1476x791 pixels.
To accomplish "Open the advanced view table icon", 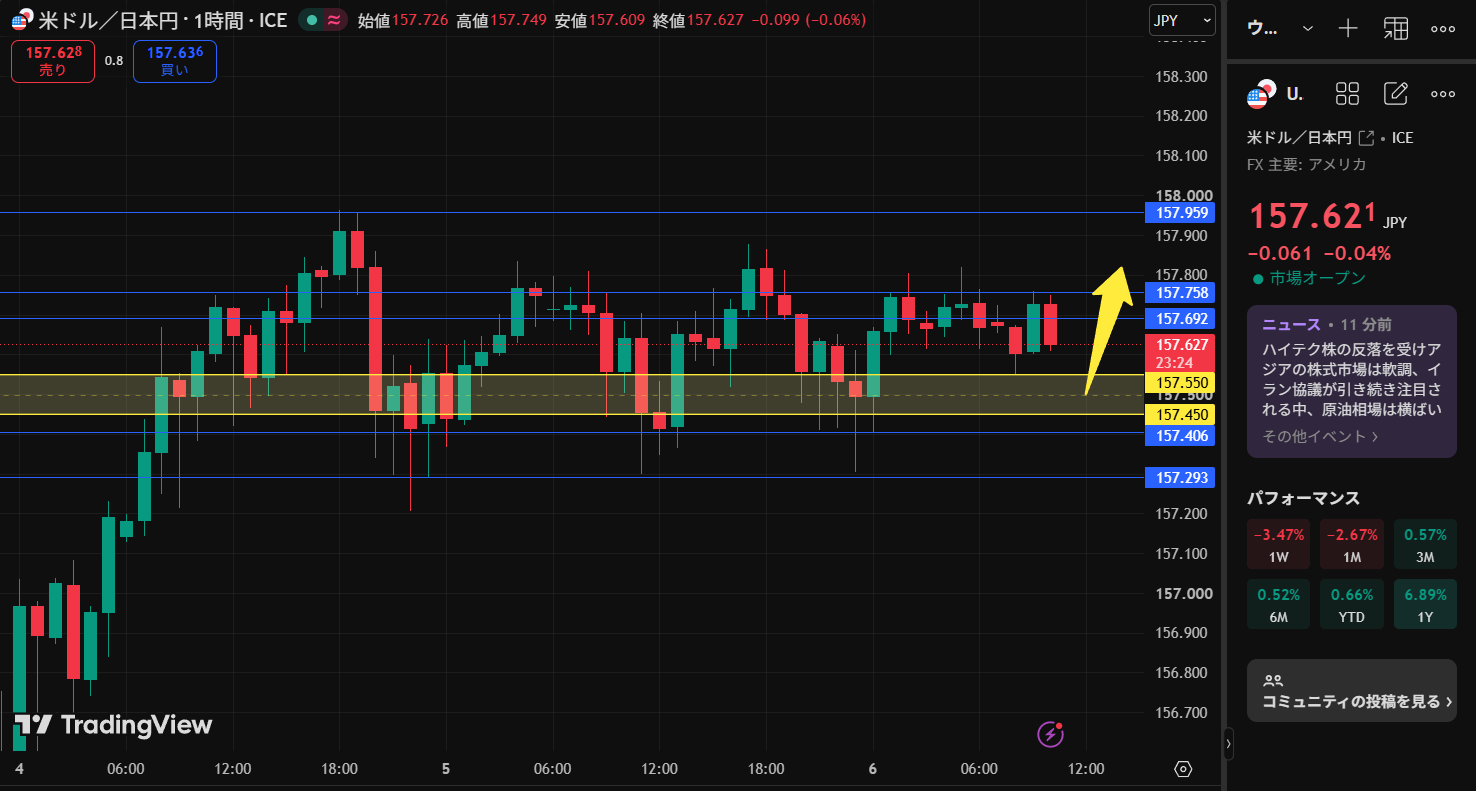I will 1395,29.
